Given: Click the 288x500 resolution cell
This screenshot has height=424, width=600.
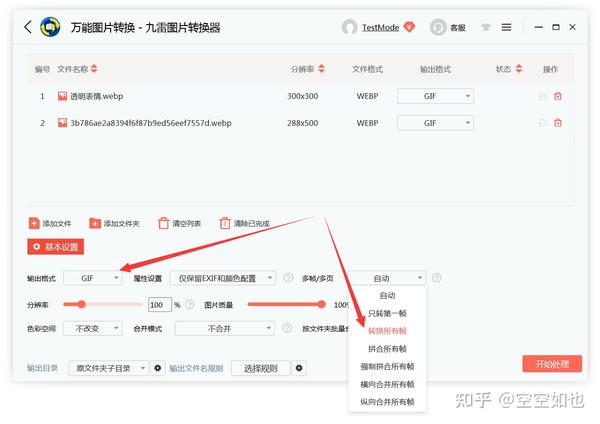Looking at the screenshot, I should 303,123.
